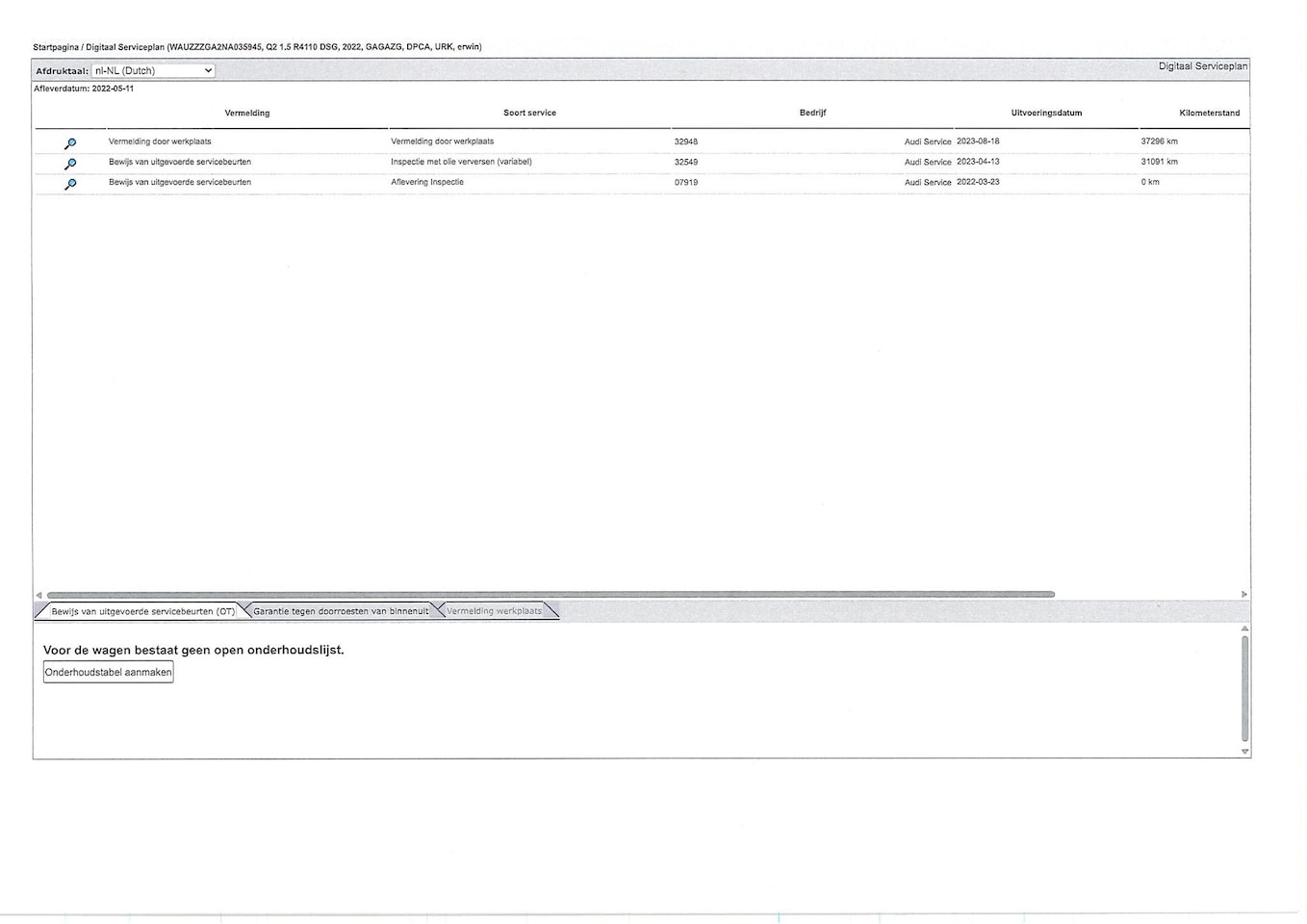
Task: Click the Onderhoudstabel aanmaken button
Action: click(x=109, y=673)
